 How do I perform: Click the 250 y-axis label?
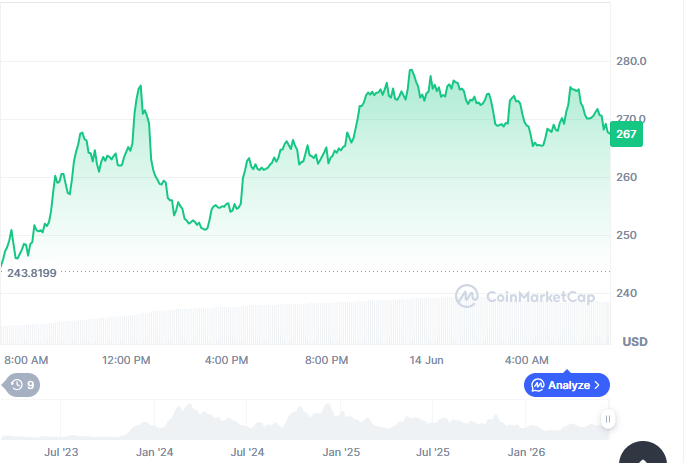tap(626, 235)
